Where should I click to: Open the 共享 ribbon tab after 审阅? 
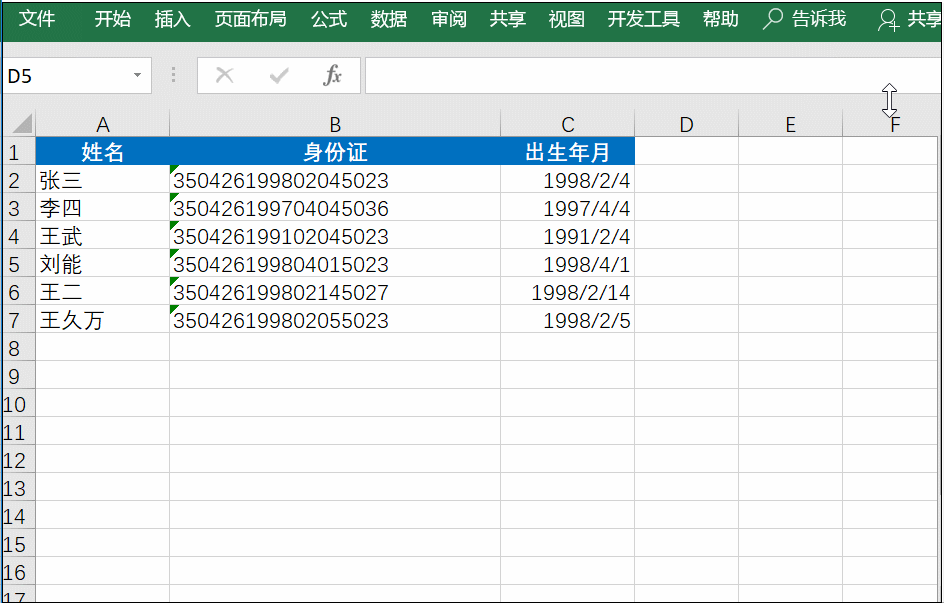point(508,19)
